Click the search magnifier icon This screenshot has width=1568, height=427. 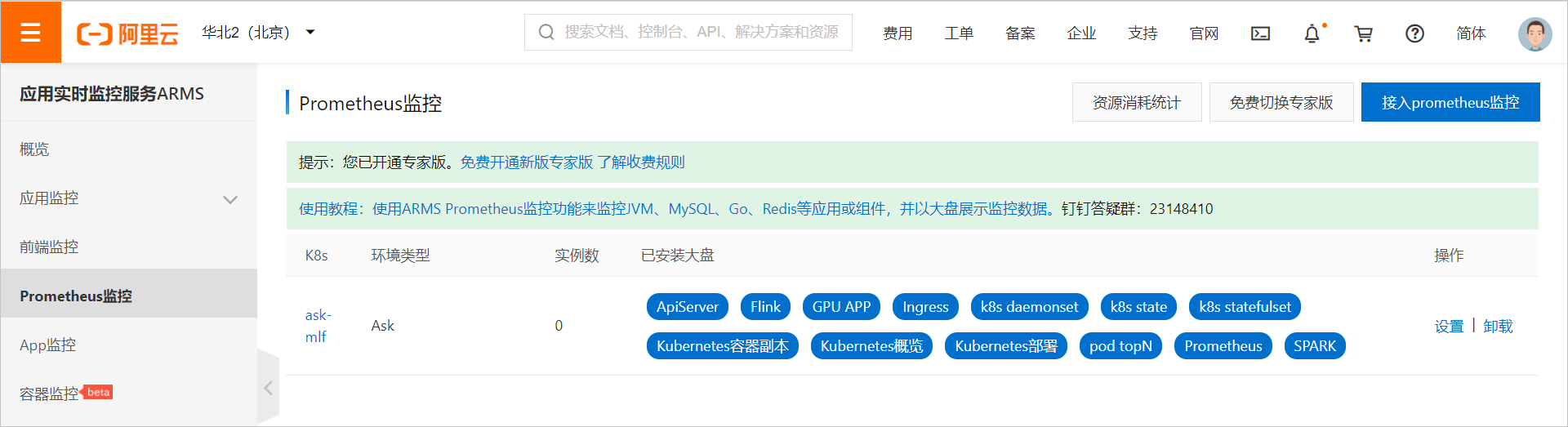546,32
